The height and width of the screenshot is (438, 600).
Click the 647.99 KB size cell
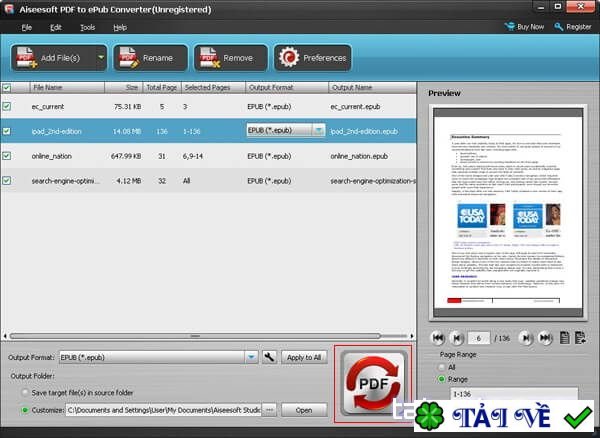[x=126, y=156]
